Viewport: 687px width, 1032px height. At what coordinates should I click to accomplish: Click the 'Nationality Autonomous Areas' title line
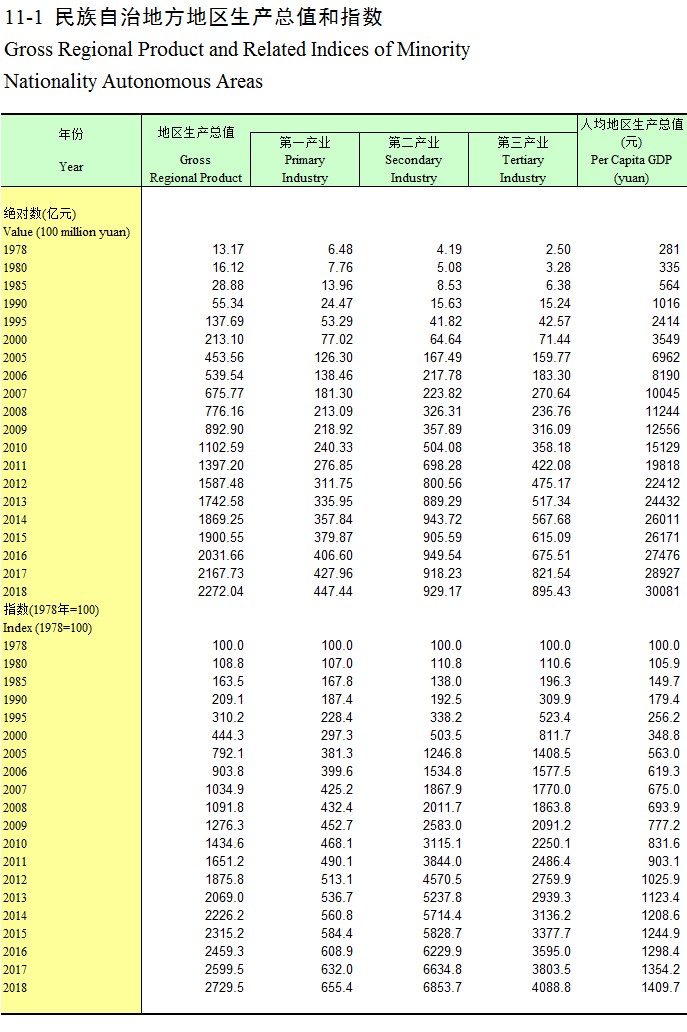[134, 82]
